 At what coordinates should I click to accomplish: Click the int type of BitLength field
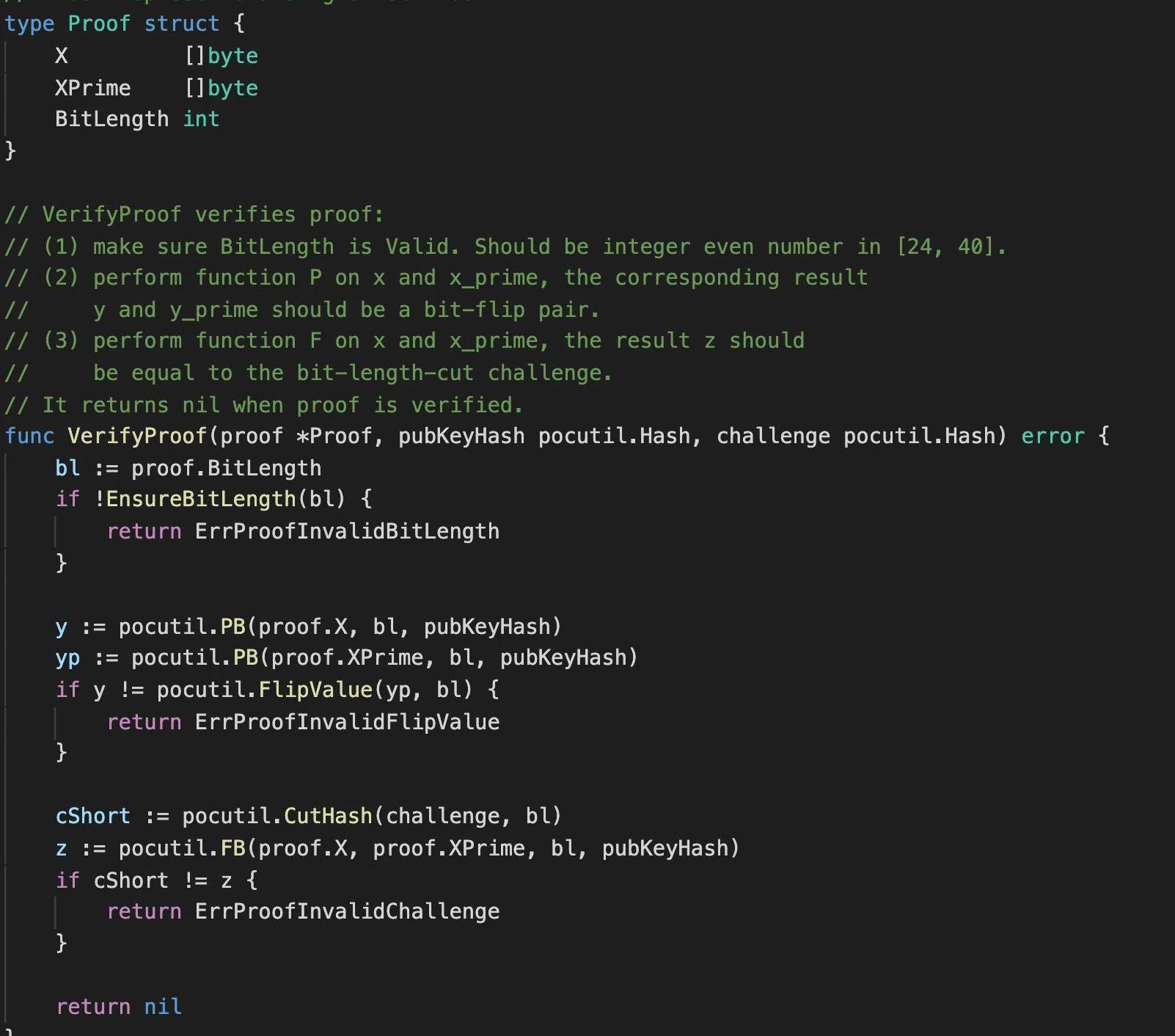(201, 119)
